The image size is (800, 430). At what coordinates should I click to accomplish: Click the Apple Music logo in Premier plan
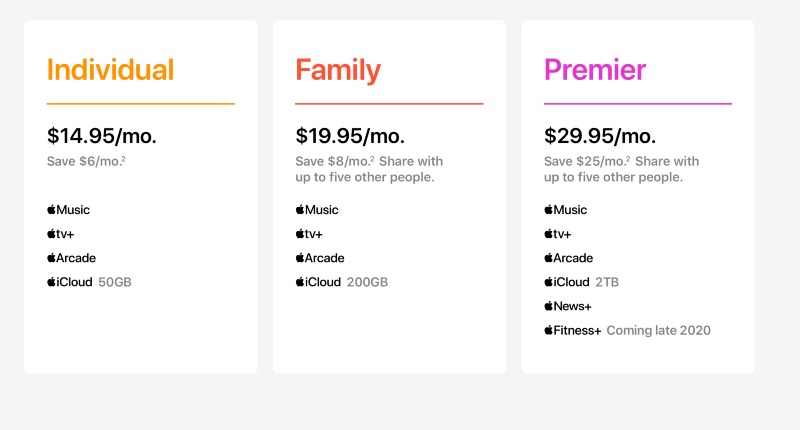point(565,210)
